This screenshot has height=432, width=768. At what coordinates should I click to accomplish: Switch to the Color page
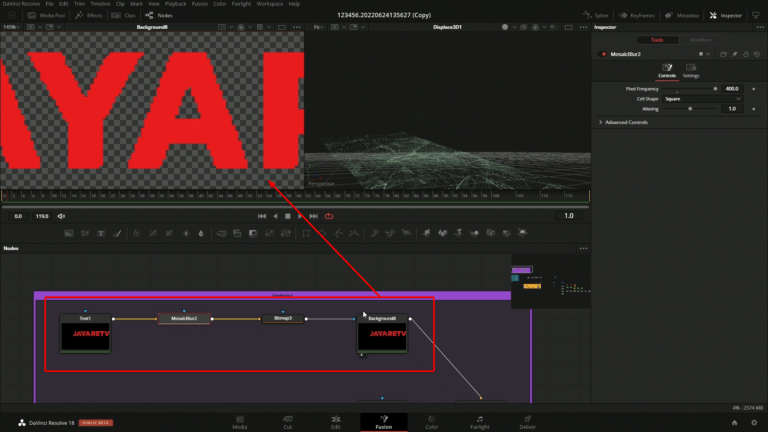coord(432,423)
